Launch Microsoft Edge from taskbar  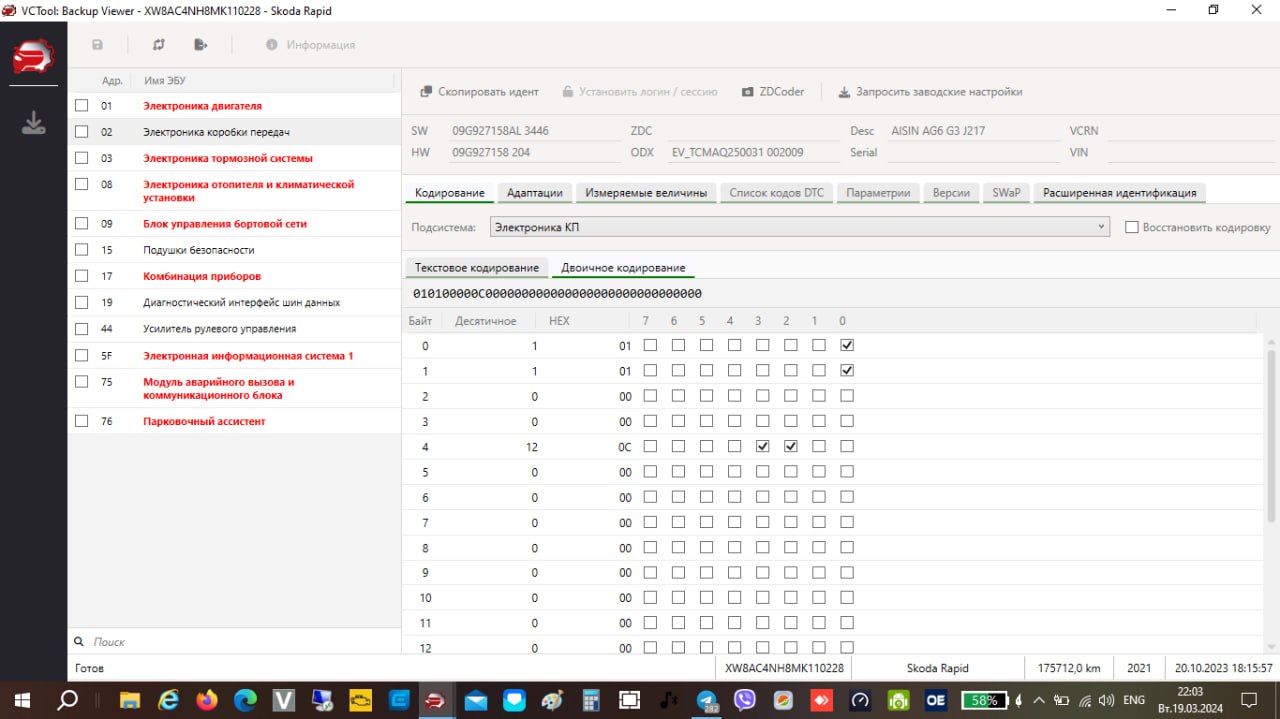(x=245, y=699)
